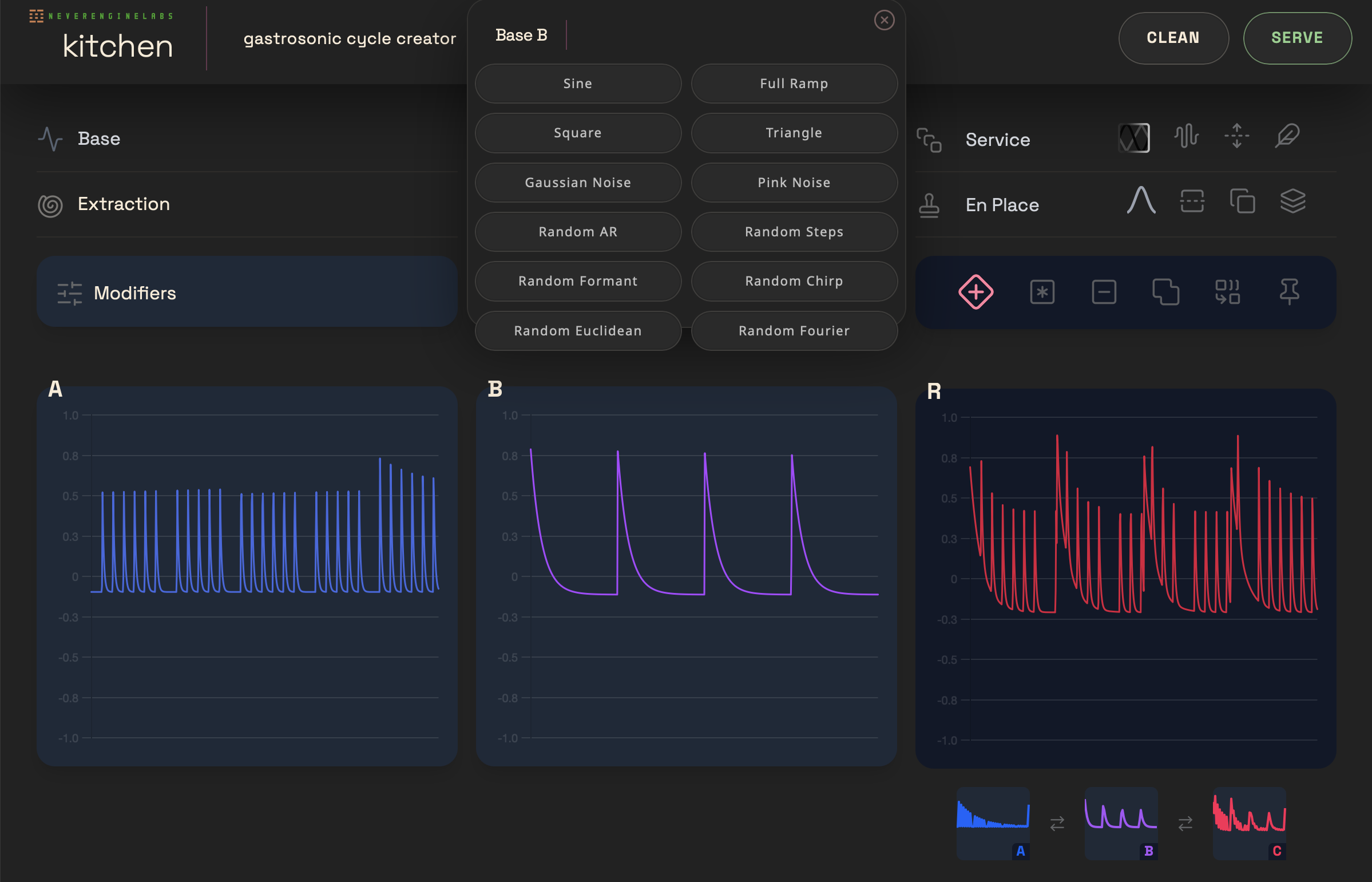Select the minus (subtract) operation icon
The image size is (1372, 882).
coord(1104,292)
